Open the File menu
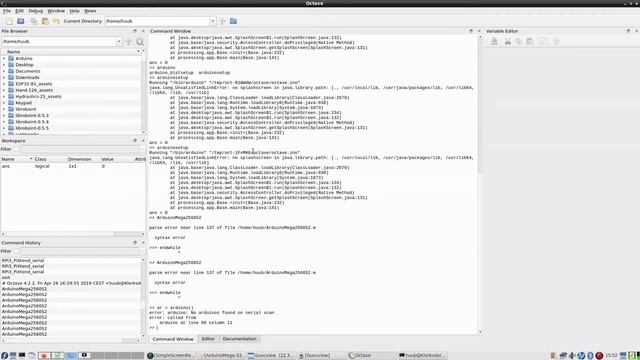This screenshot has width=640, height=360. [x=7, y=11]
